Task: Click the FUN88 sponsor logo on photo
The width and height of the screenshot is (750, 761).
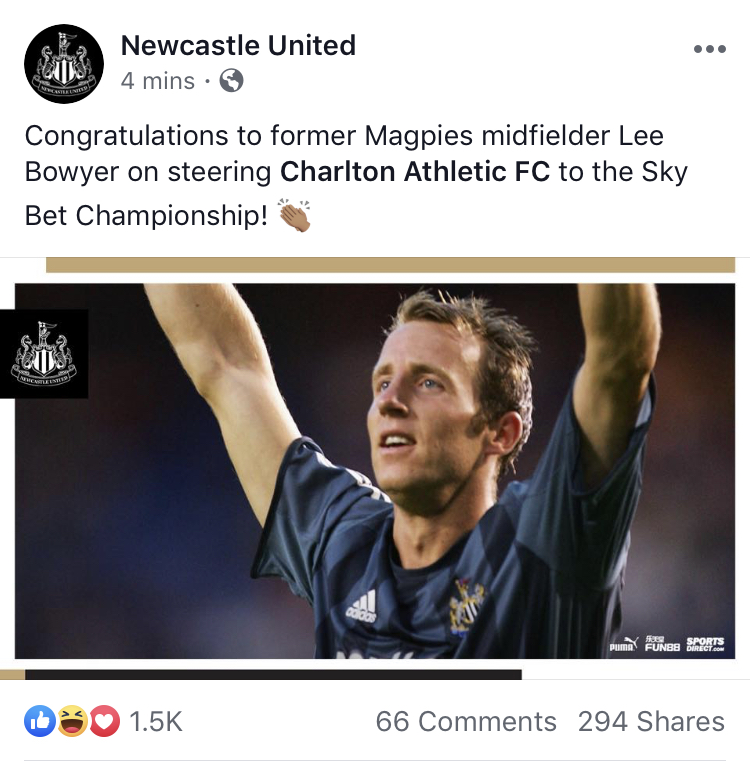Action: (662, 644)
